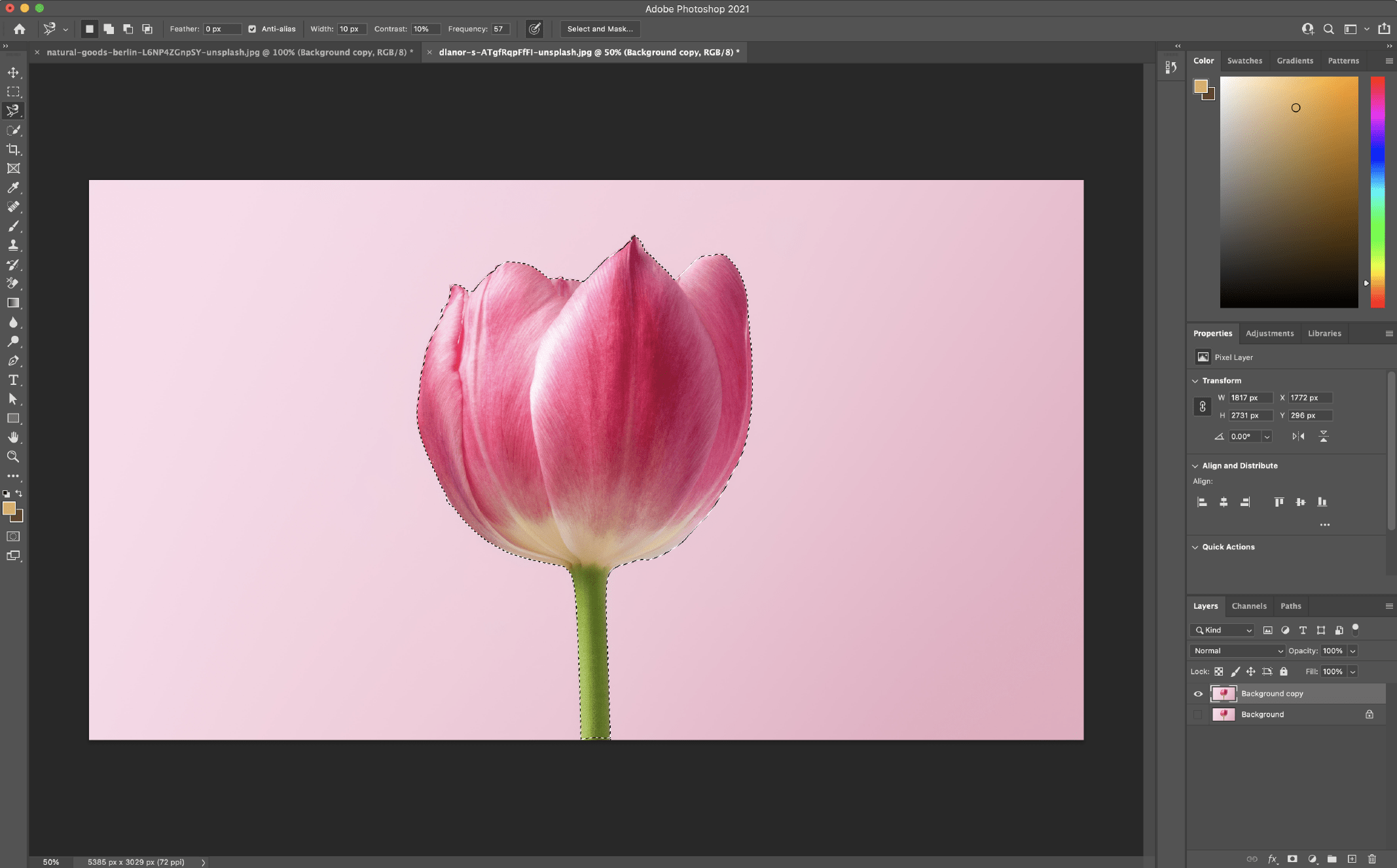Select the Type tool

coord(13,380)
